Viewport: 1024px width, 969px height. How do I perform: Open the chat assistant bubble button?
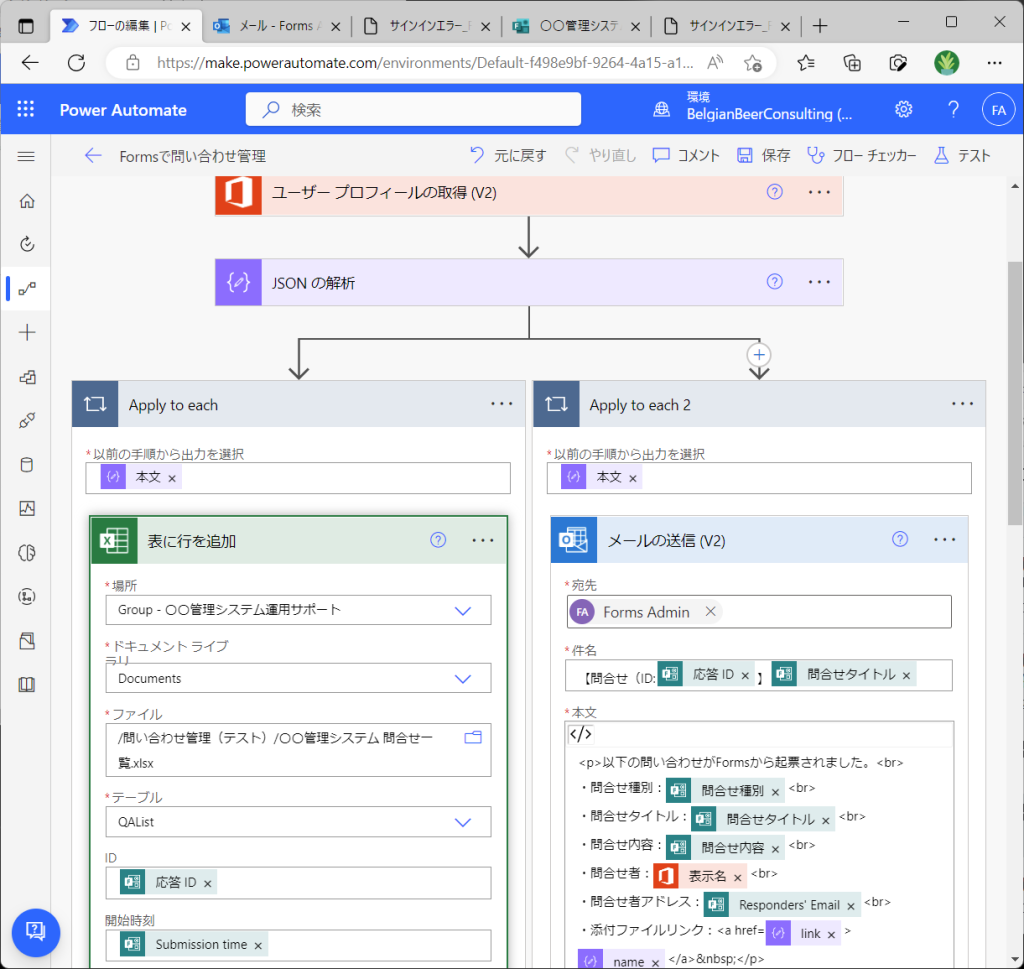[36, 932]
